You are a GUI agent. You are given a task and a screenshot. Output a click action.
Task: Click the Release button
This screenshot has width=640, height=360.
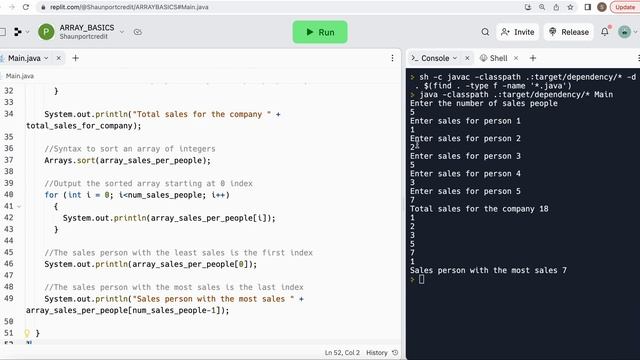tap(569, 32)
